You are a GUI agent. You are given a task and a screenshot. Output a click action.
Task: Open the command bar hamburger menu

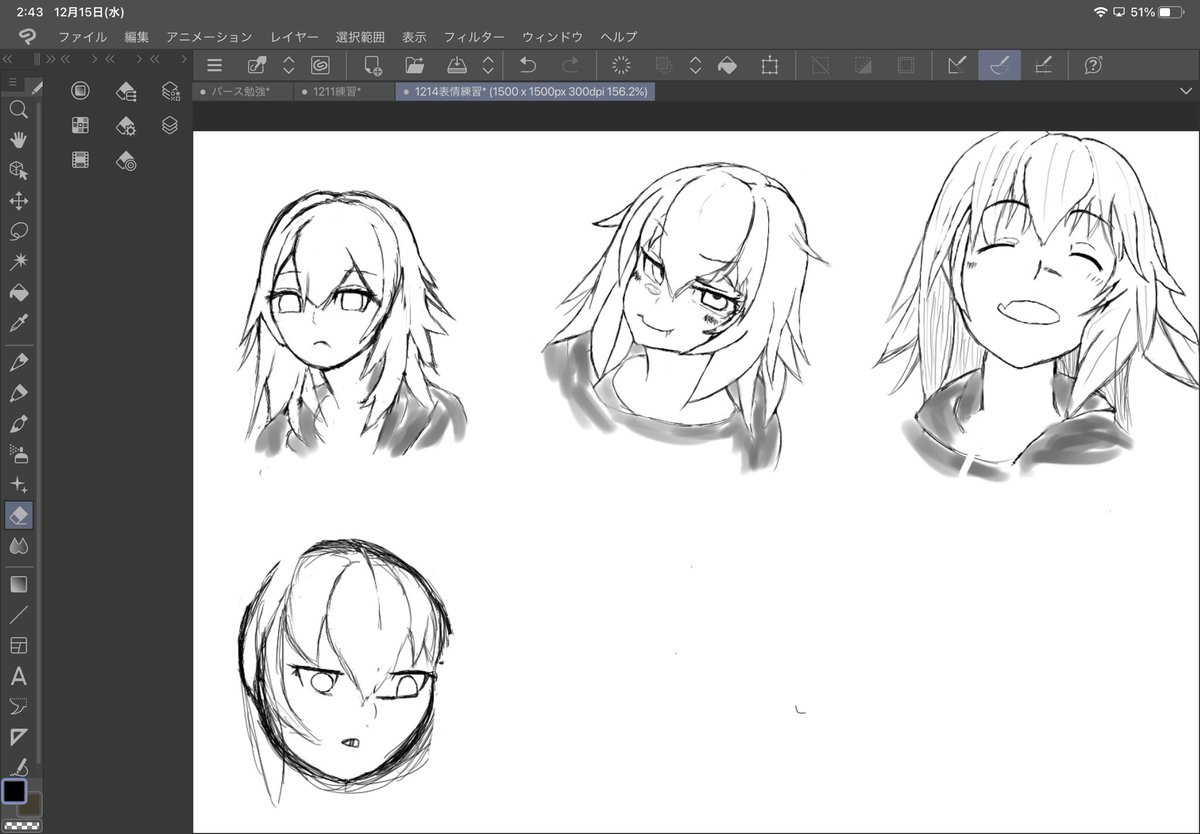[x=214, y=66]
